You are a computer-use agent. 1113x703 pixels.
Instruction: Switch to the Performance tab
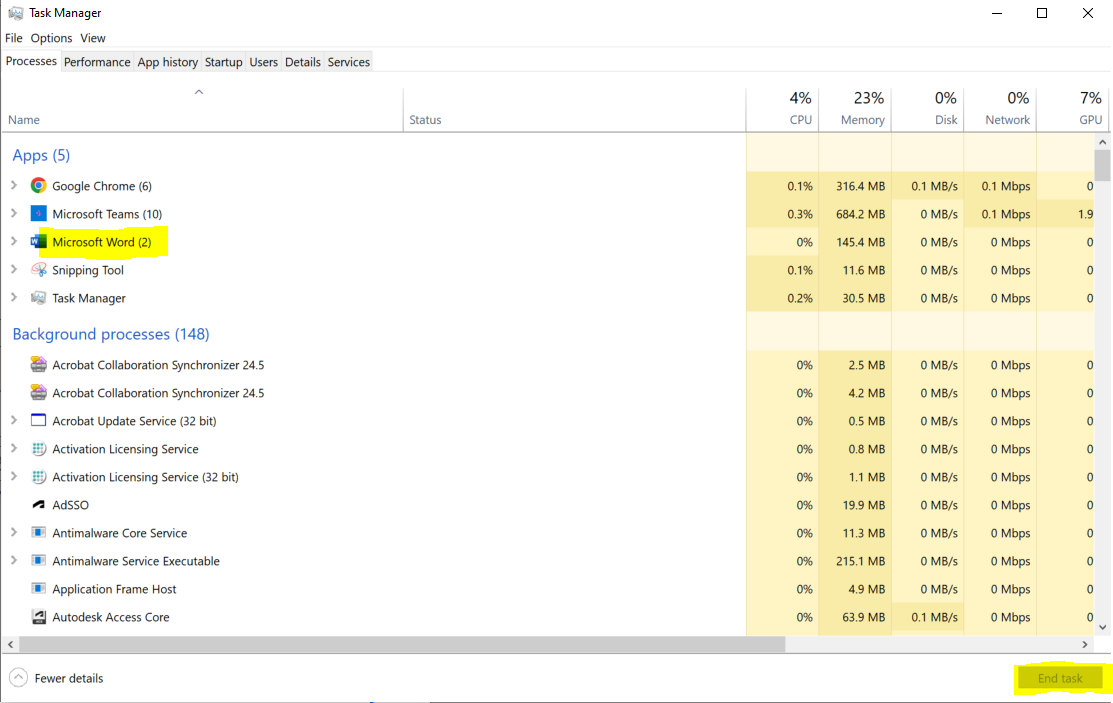(96, 61)
